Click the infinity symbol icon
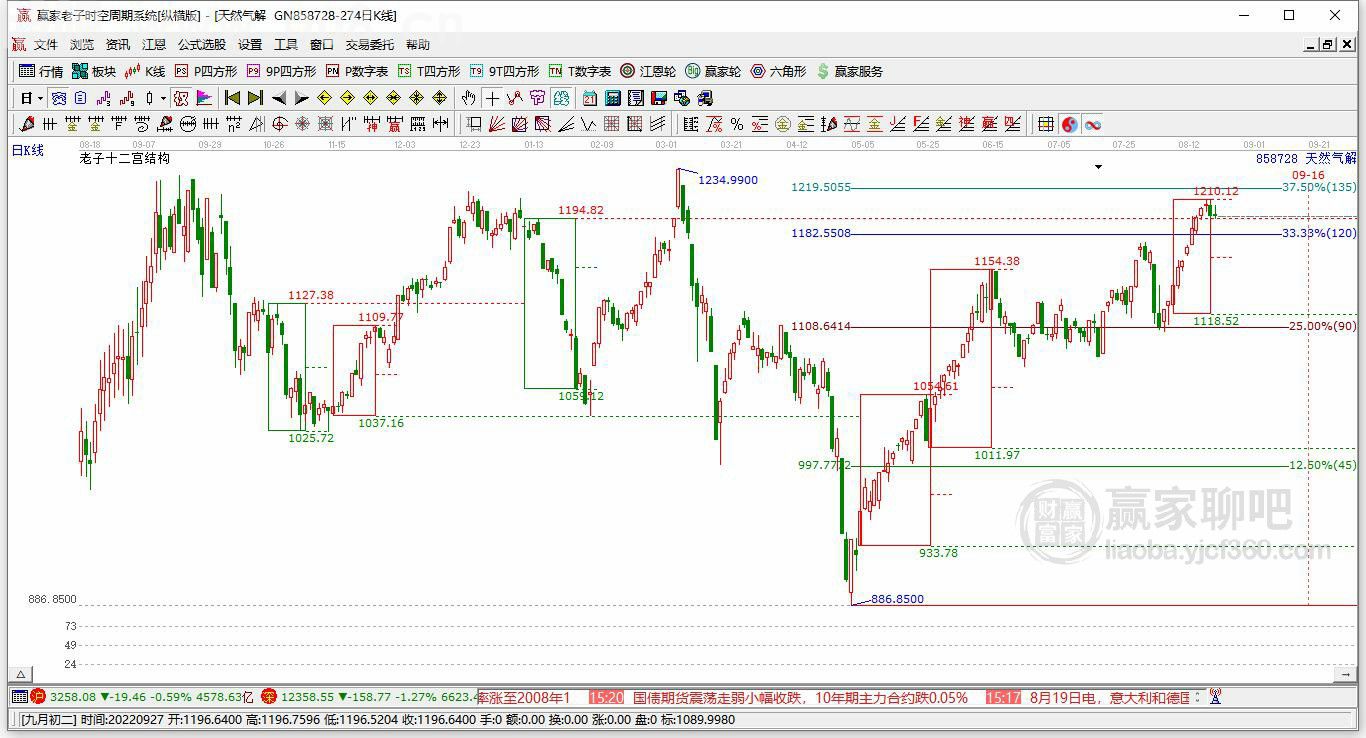This screenshot has height=738, width=1366. click(x=1093, y=124)
